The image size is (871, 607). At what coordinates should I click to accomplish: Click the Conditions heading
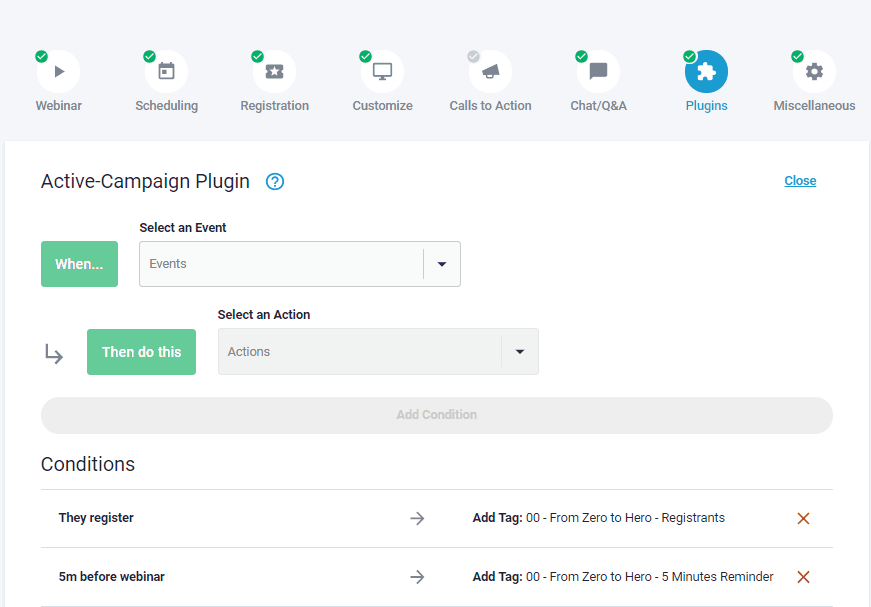88,464
